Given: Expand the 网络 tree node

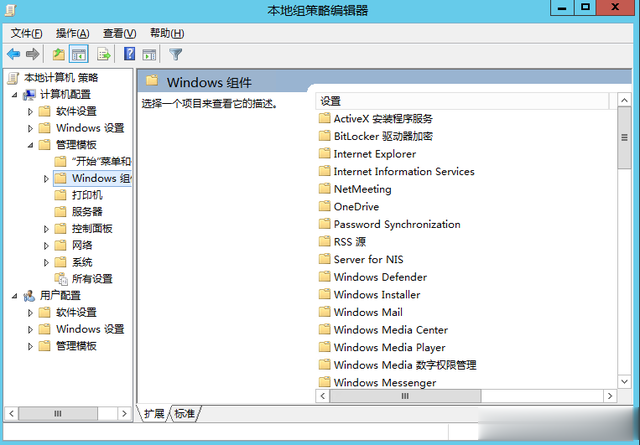Looking at the screenshot, I should tap(46, 246).
